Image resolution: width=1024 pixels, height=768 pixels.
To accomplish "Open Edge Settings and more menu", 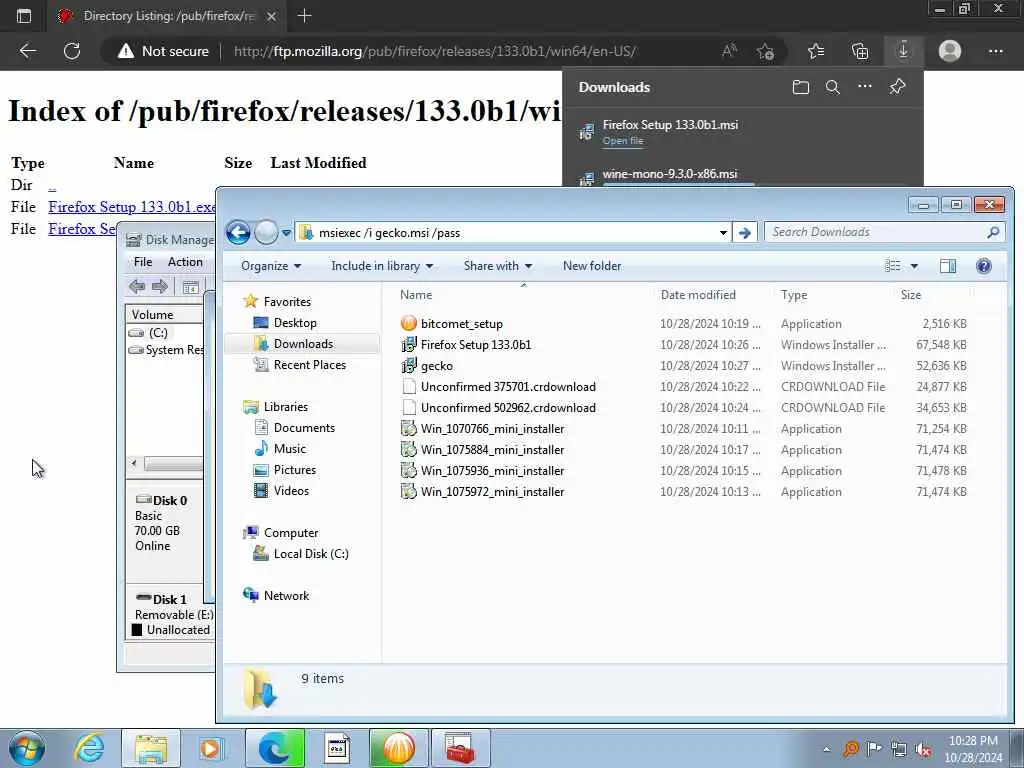I will click(995, 51).
